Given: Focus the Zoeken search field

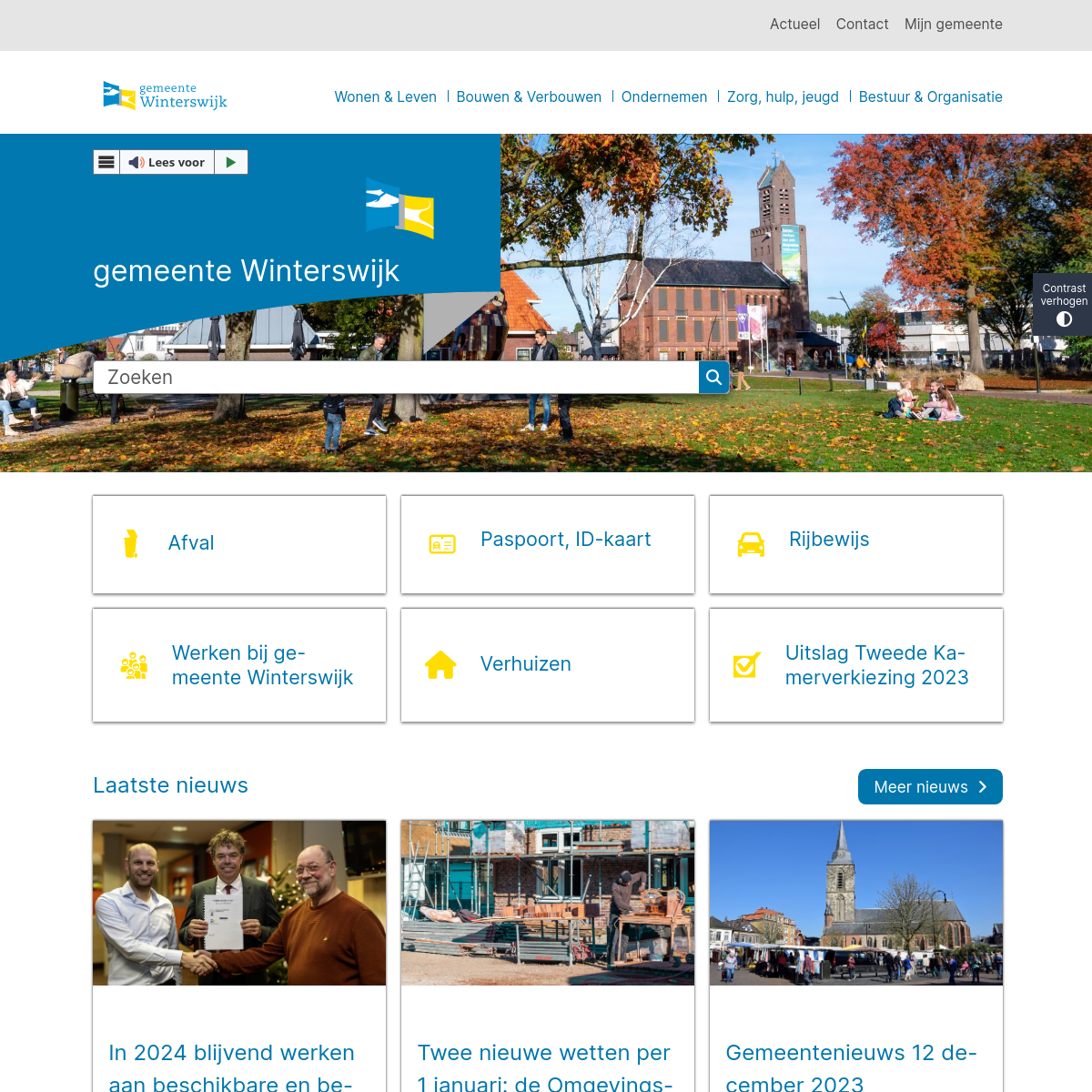Looking at the screenshot, I should click(x=396, y=378).
